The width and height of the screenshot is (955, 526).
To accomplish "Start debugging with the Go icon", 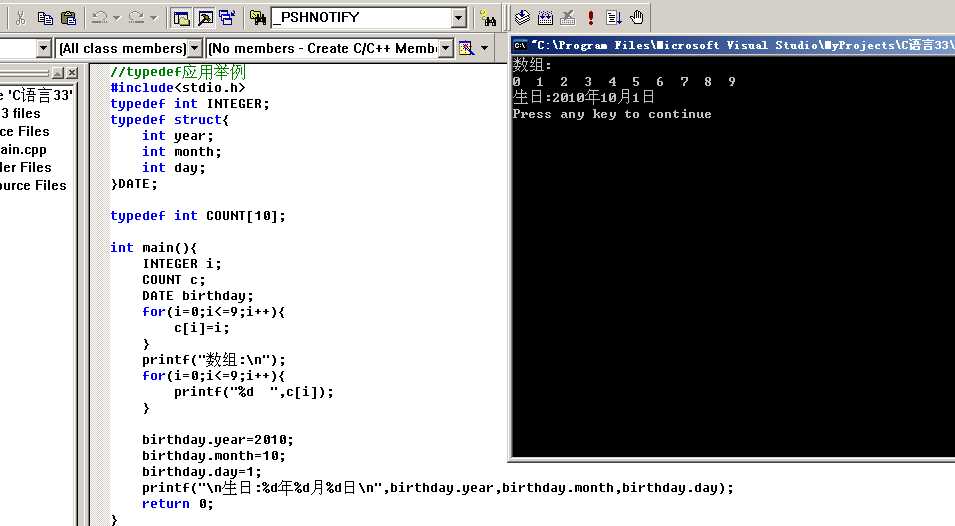I will (x=613, y=18).
